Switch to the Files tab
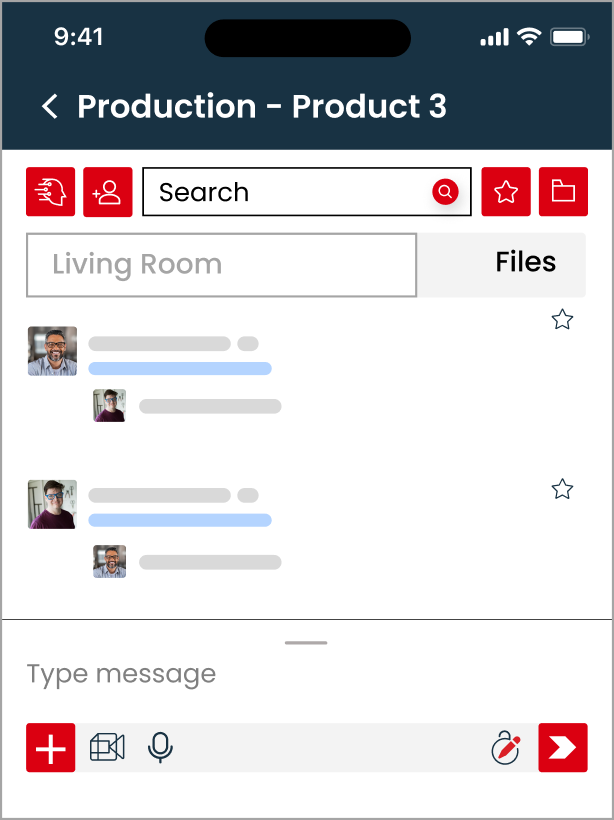The height and width of the screenshot is (820, 614). point(525,262)
